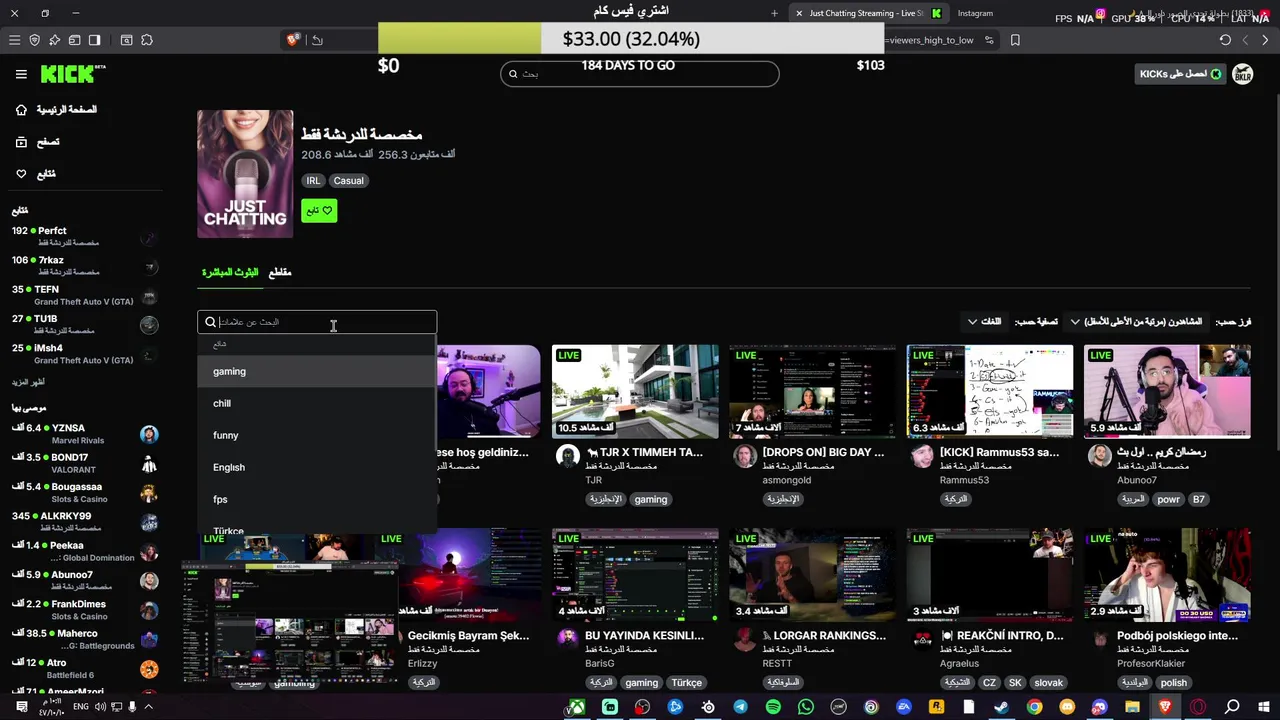Expand show more followed channels
The image size is (1280, 720).
[28, 382]
